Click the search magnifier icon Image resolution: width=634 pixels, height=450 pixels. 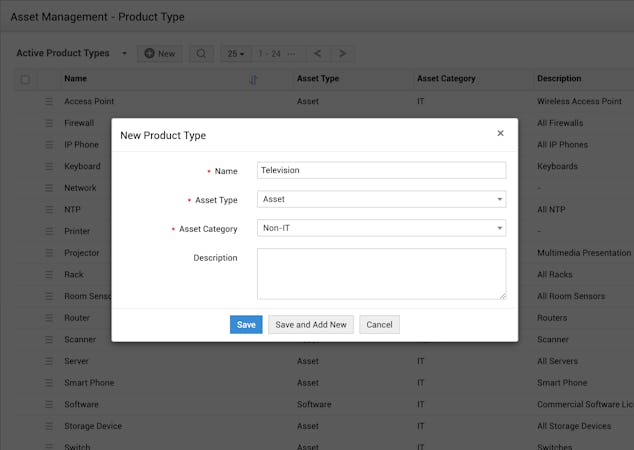[x=200, y=53]
